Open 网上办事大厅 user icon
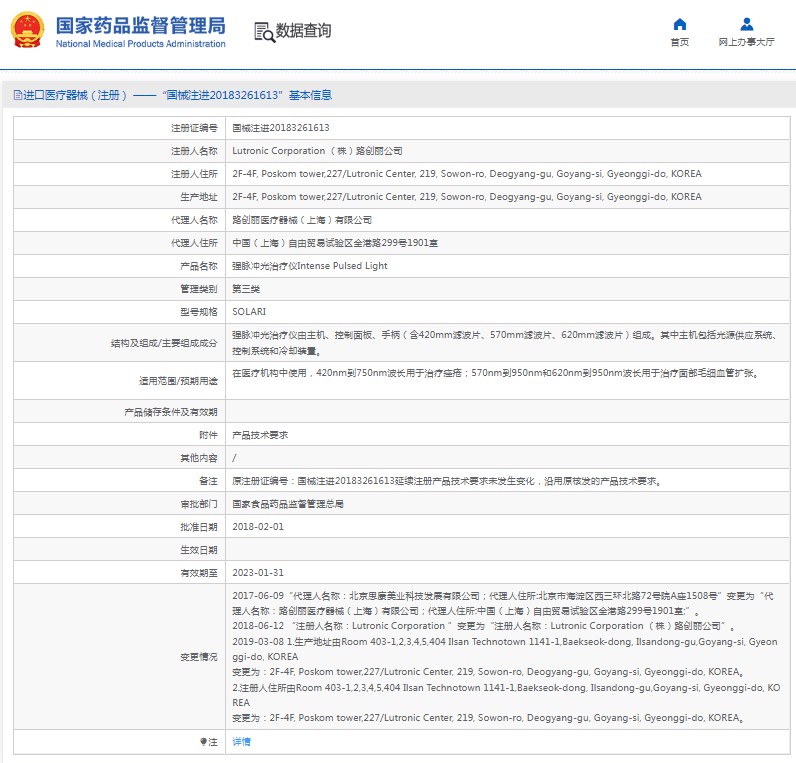Screen dimensions: 796x763 [x=746, y=24]
